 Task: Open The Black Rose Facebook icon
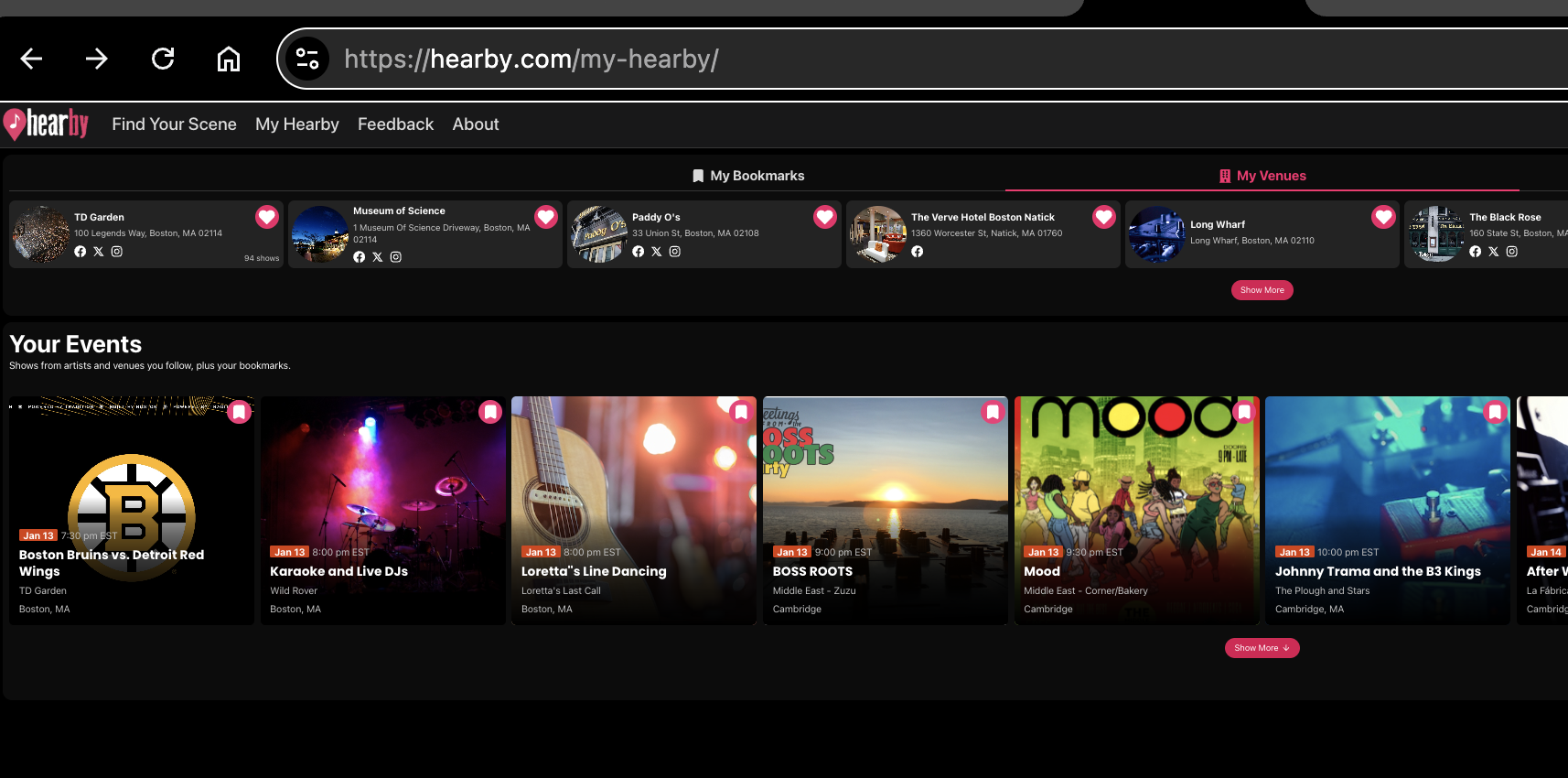1476,252
